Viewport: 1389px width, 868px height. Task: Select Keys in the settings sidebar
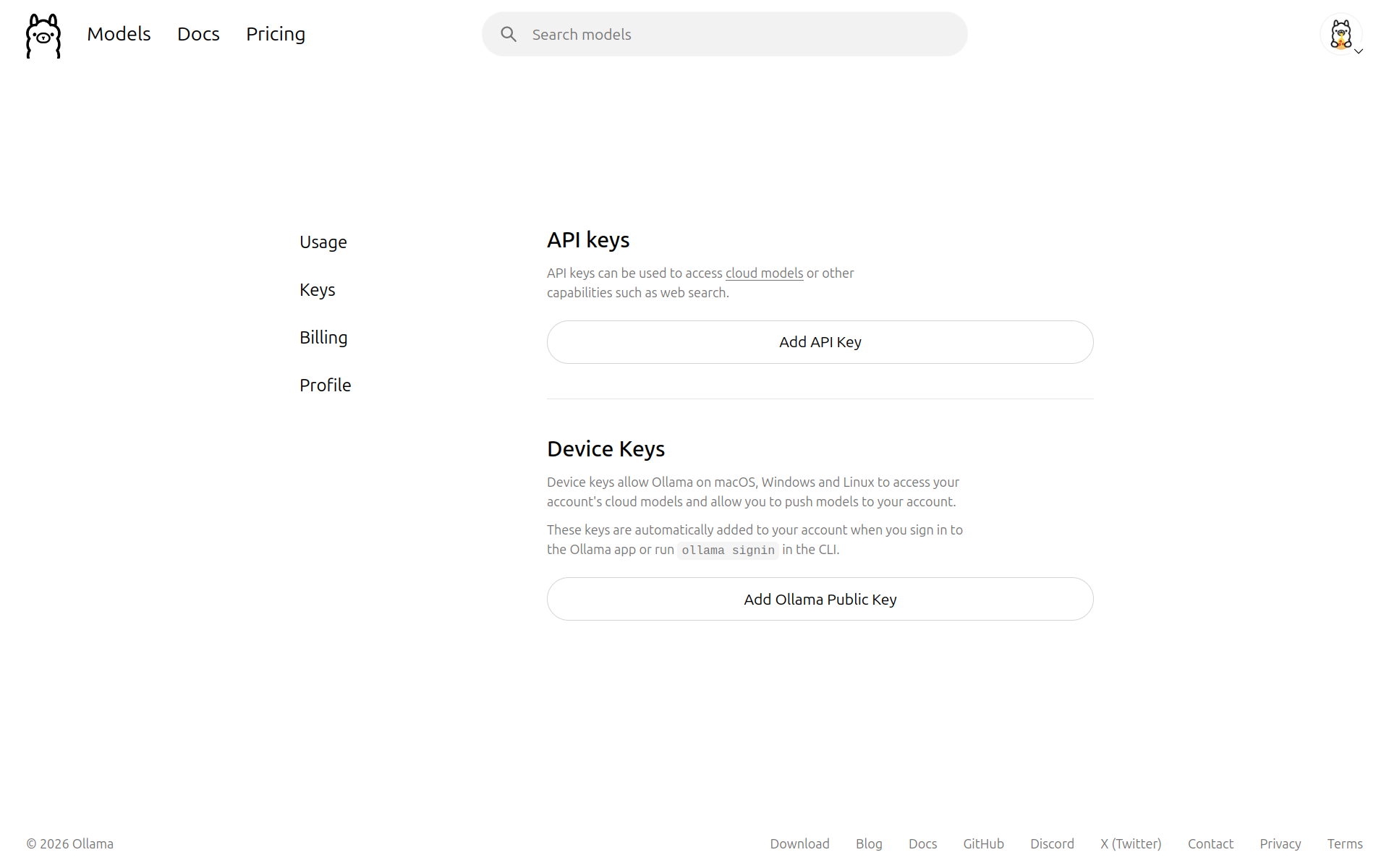(318, 289)
